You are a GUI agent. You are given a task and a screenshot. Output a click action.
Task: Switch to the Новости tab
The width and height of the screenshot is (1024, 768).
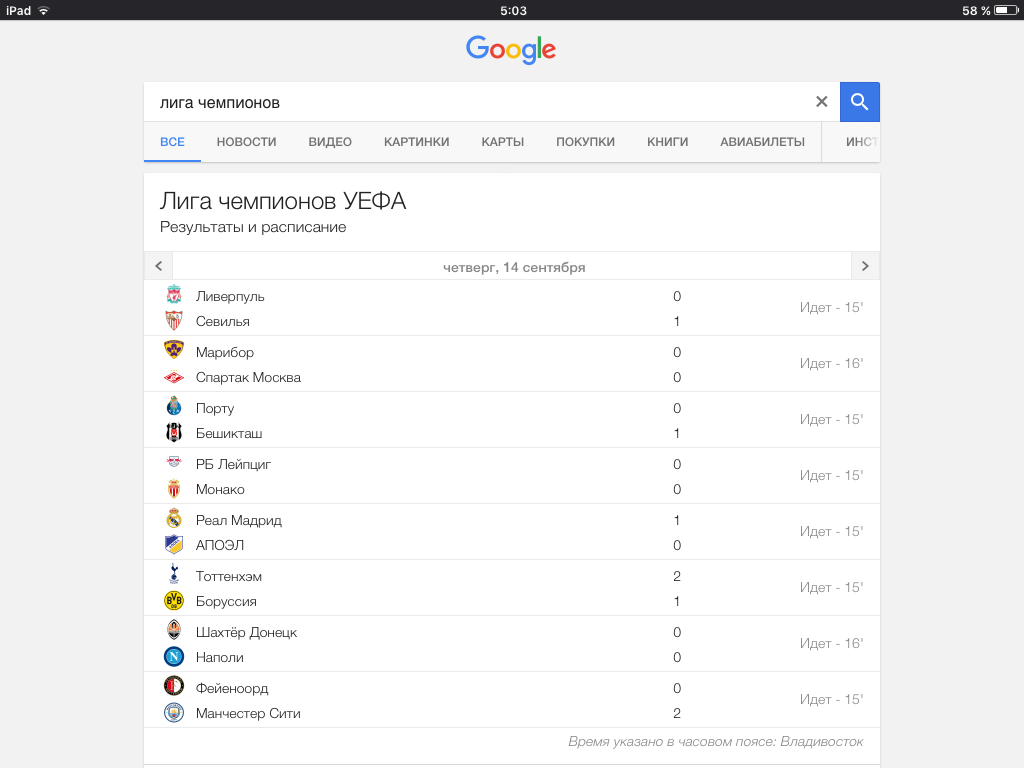[246, 142]
